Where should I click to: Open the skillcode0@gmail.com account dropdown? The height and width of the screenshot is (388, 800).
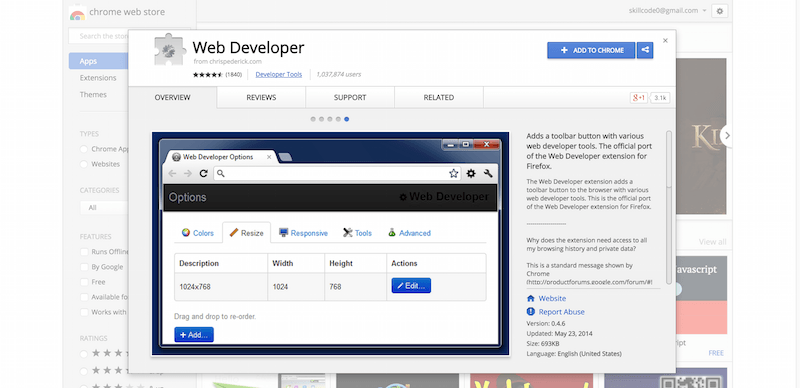[x=667, y=11]
